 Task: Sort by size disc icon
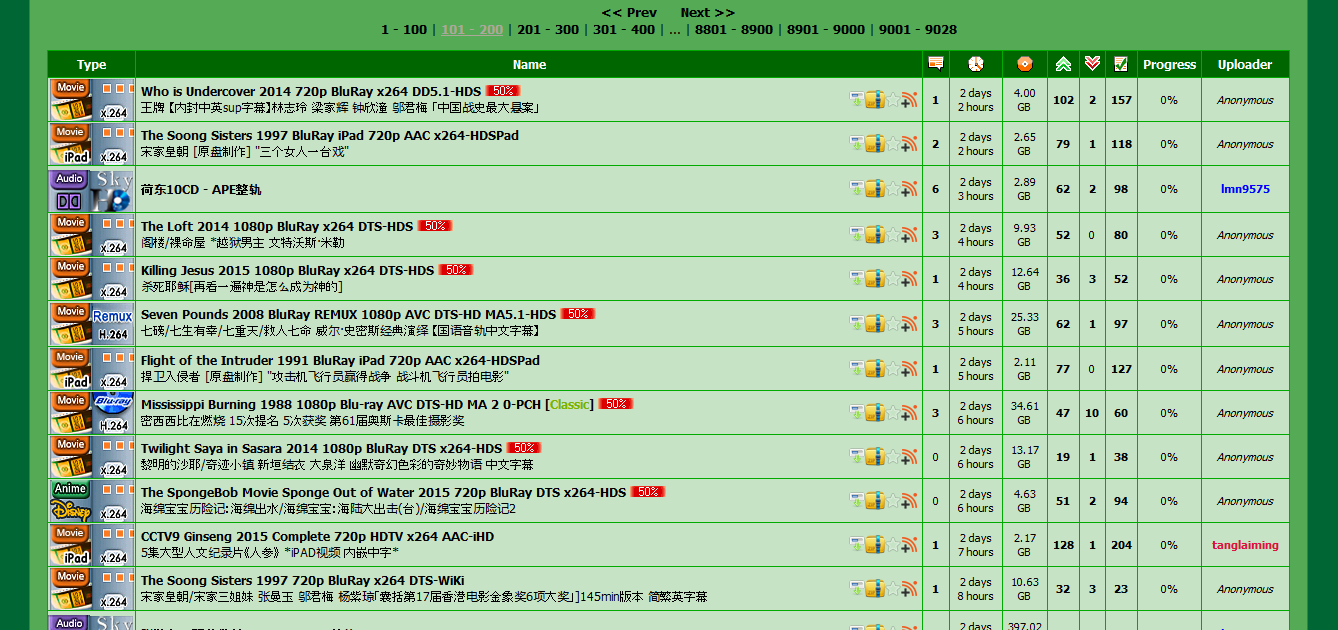click(x=1024, y=64)
